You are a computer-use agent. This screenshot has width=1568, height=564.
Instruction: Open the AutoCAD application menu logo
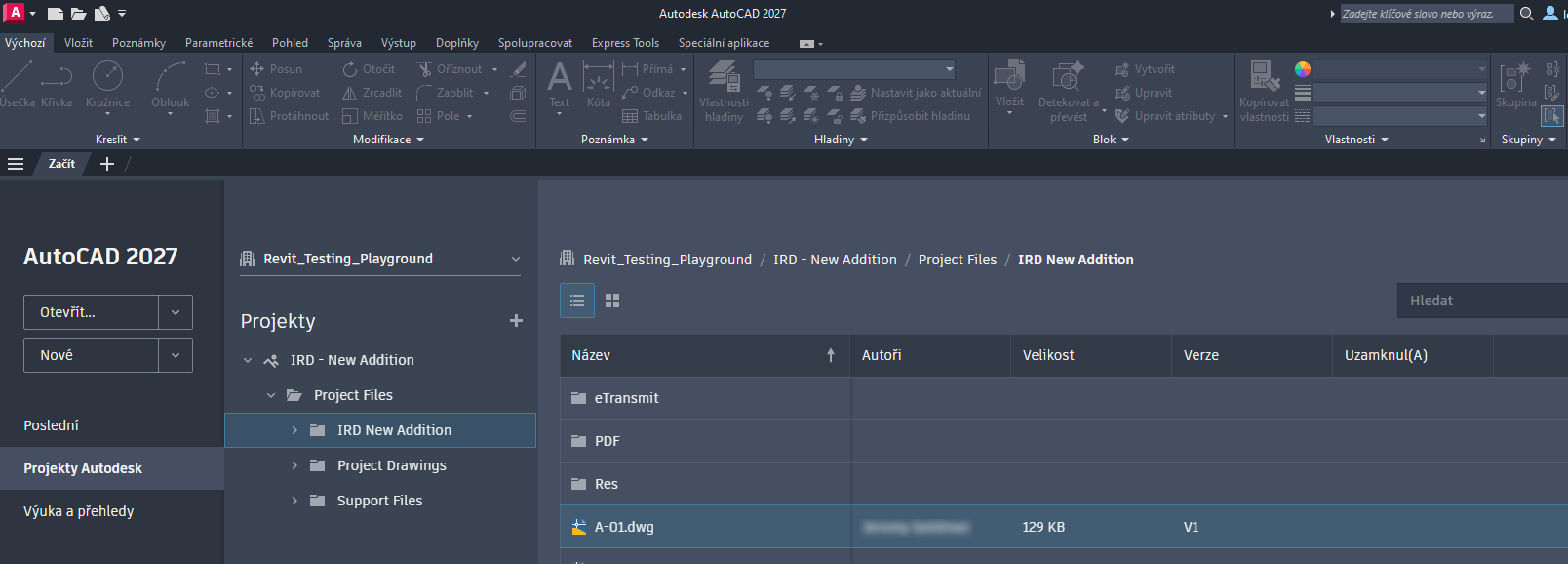(x=15, y=13)
